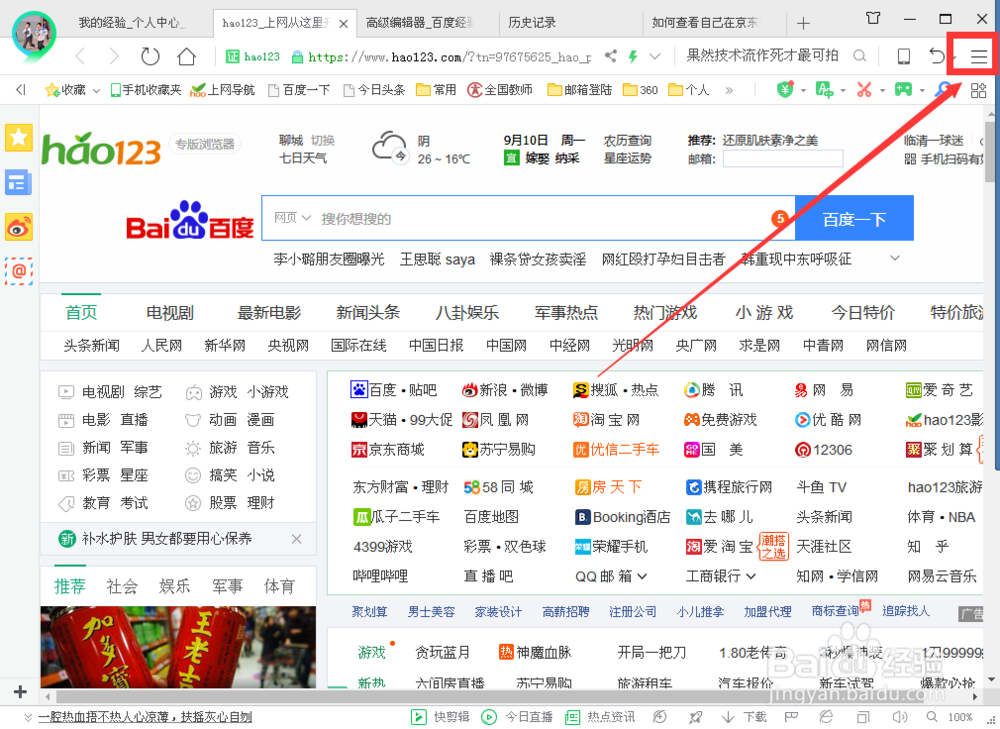Open the translate tool icon in the toolbar

pyautogui.click(x=823, y=89)
